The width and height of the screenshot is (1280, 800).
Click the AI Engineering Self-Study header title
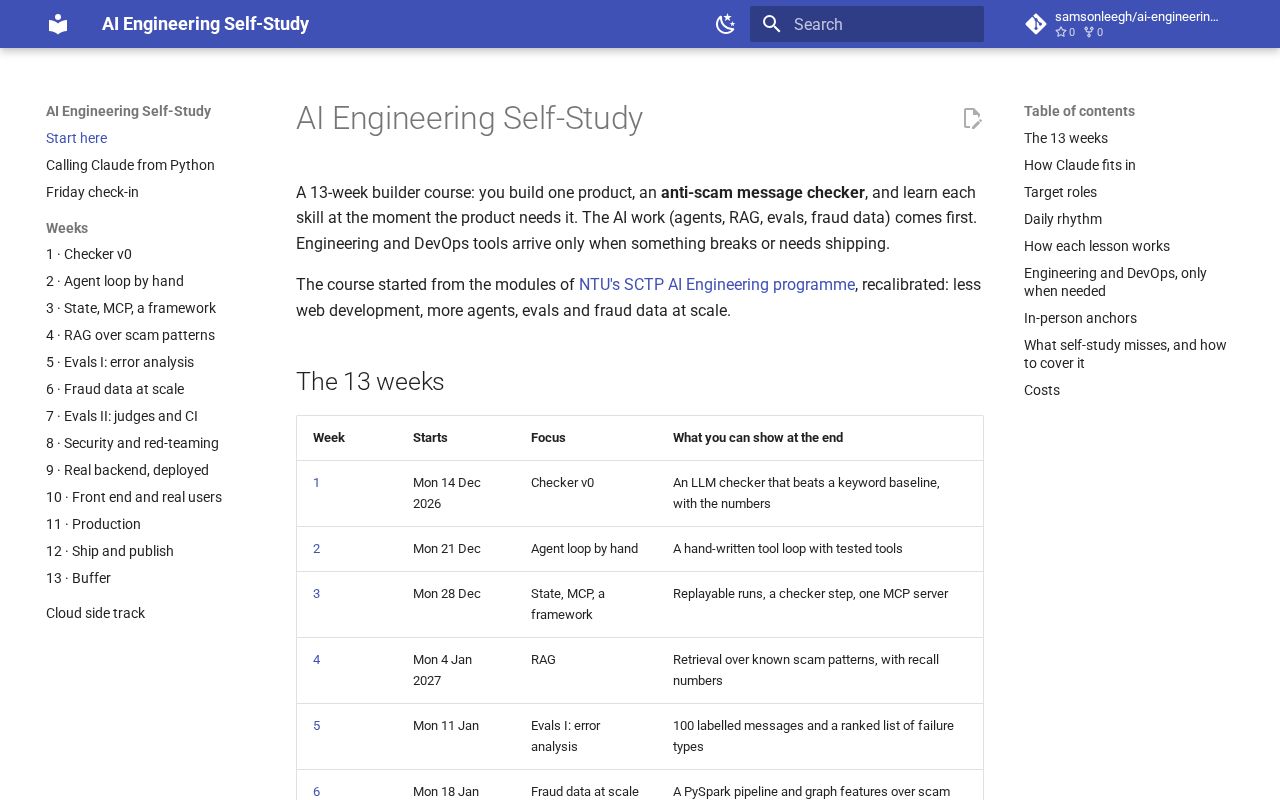point(205,24)
